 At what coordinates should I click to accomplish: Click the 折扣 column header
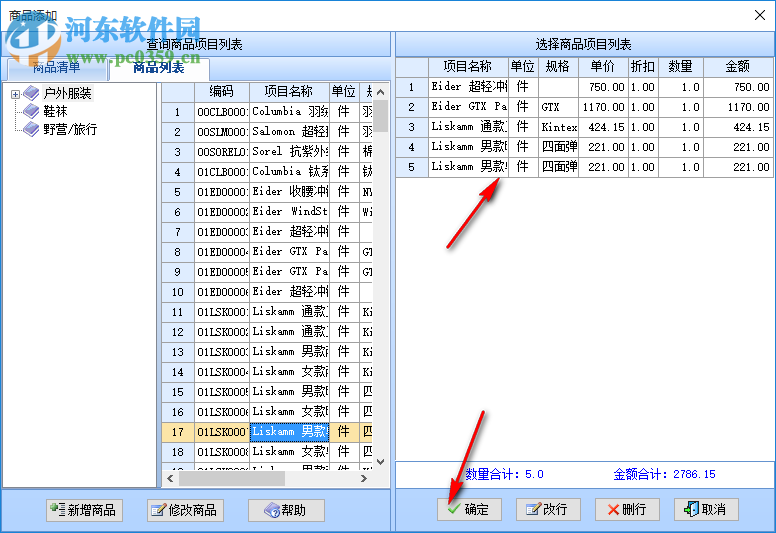click(642, 67)
